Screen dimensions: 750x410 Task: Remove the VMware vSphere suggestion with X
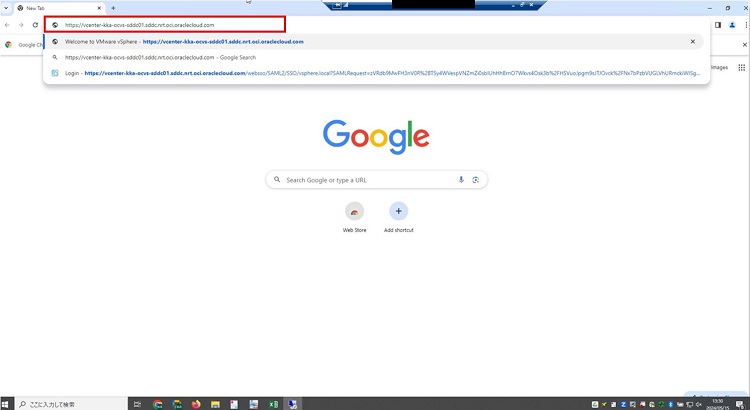(x=693, y=42)
